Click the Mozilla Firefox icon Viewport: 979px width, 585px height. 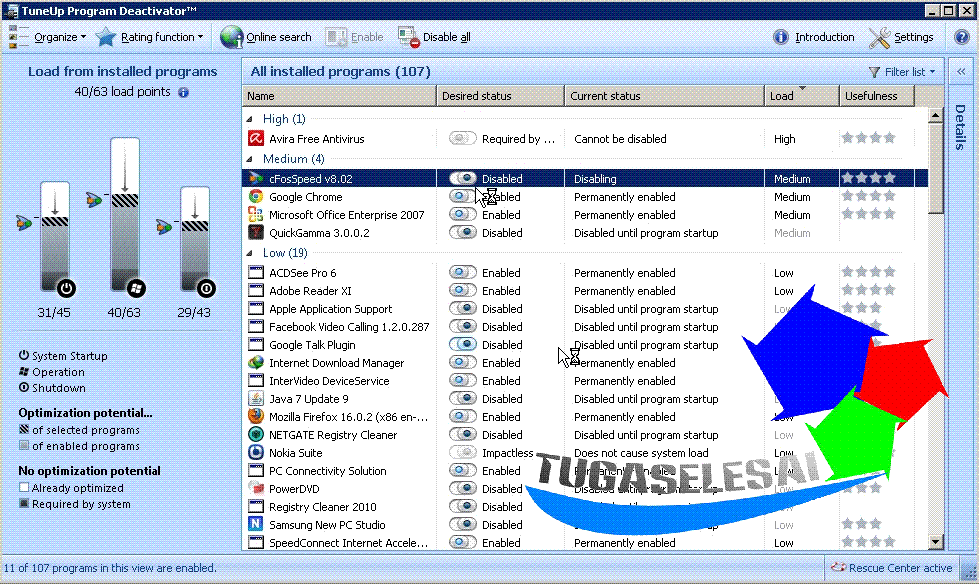255,416
